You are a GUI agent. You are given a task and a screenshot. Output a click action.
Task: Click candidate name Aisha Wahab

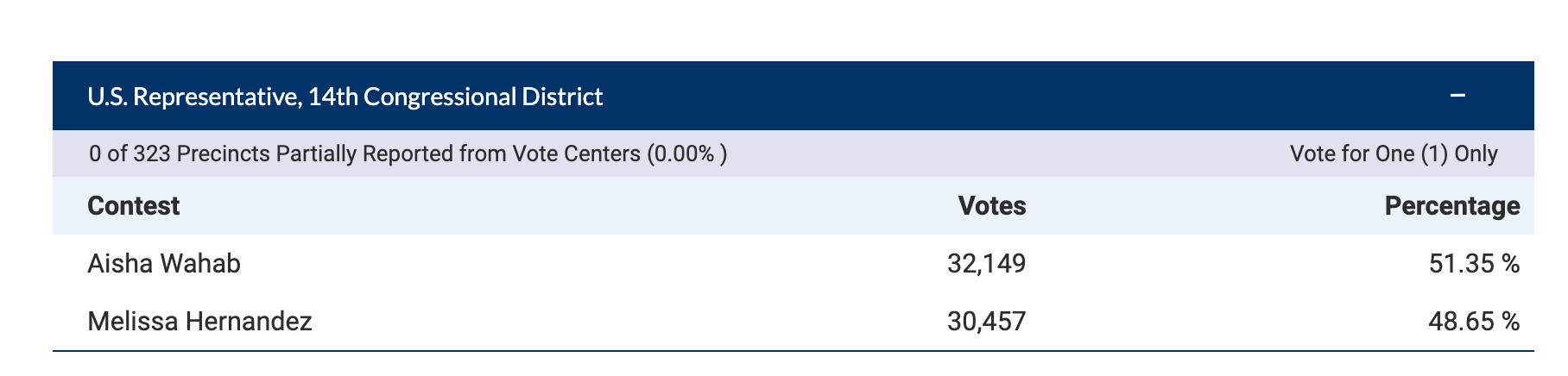pyautogui.click(x=164, y=263)
